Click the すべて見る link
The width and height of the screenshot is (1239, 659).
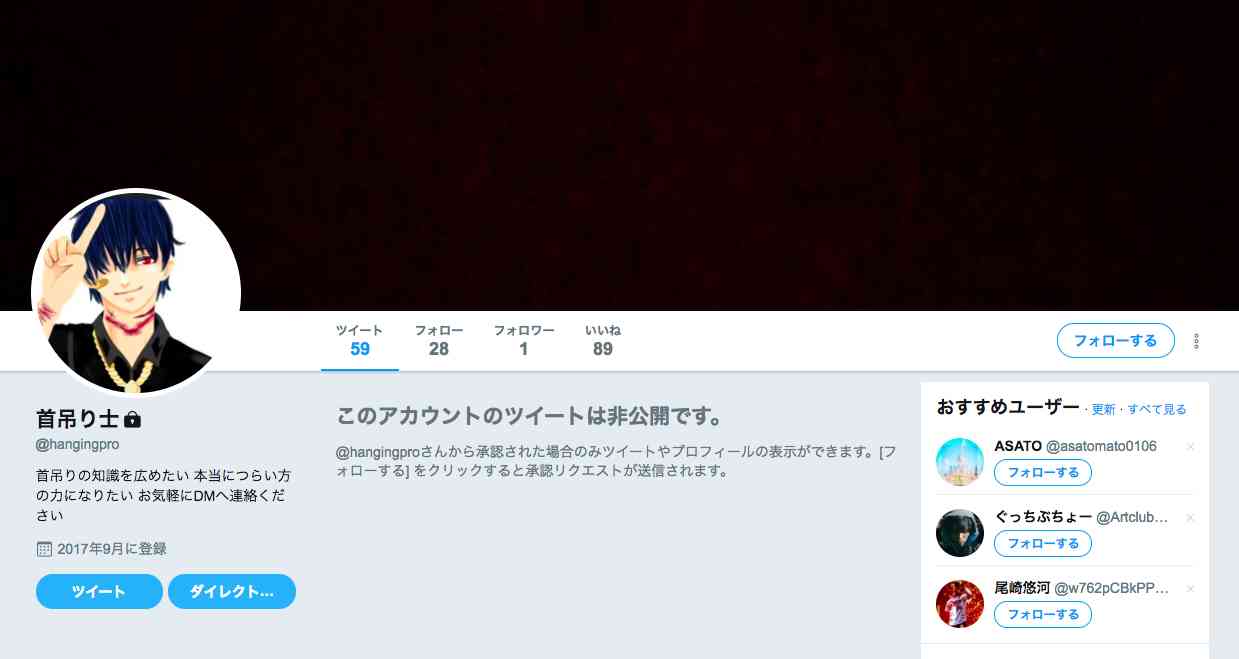[1157, 410]
